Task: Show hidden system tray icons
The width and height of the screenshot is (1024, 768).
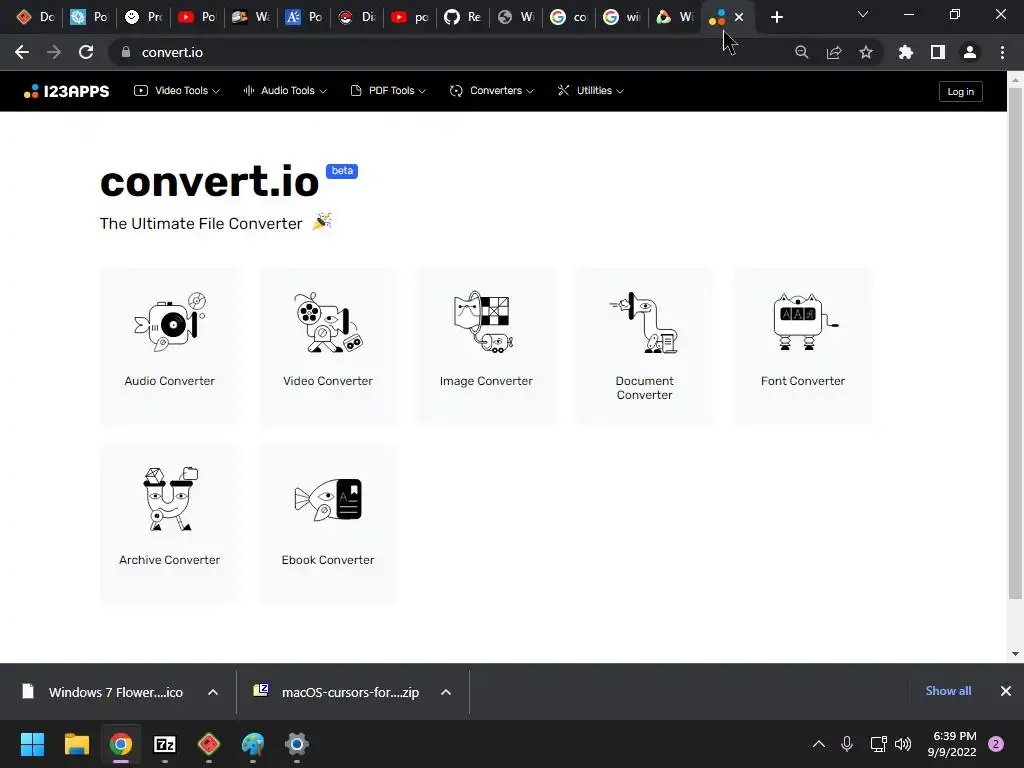Action: tap(819, 744)
